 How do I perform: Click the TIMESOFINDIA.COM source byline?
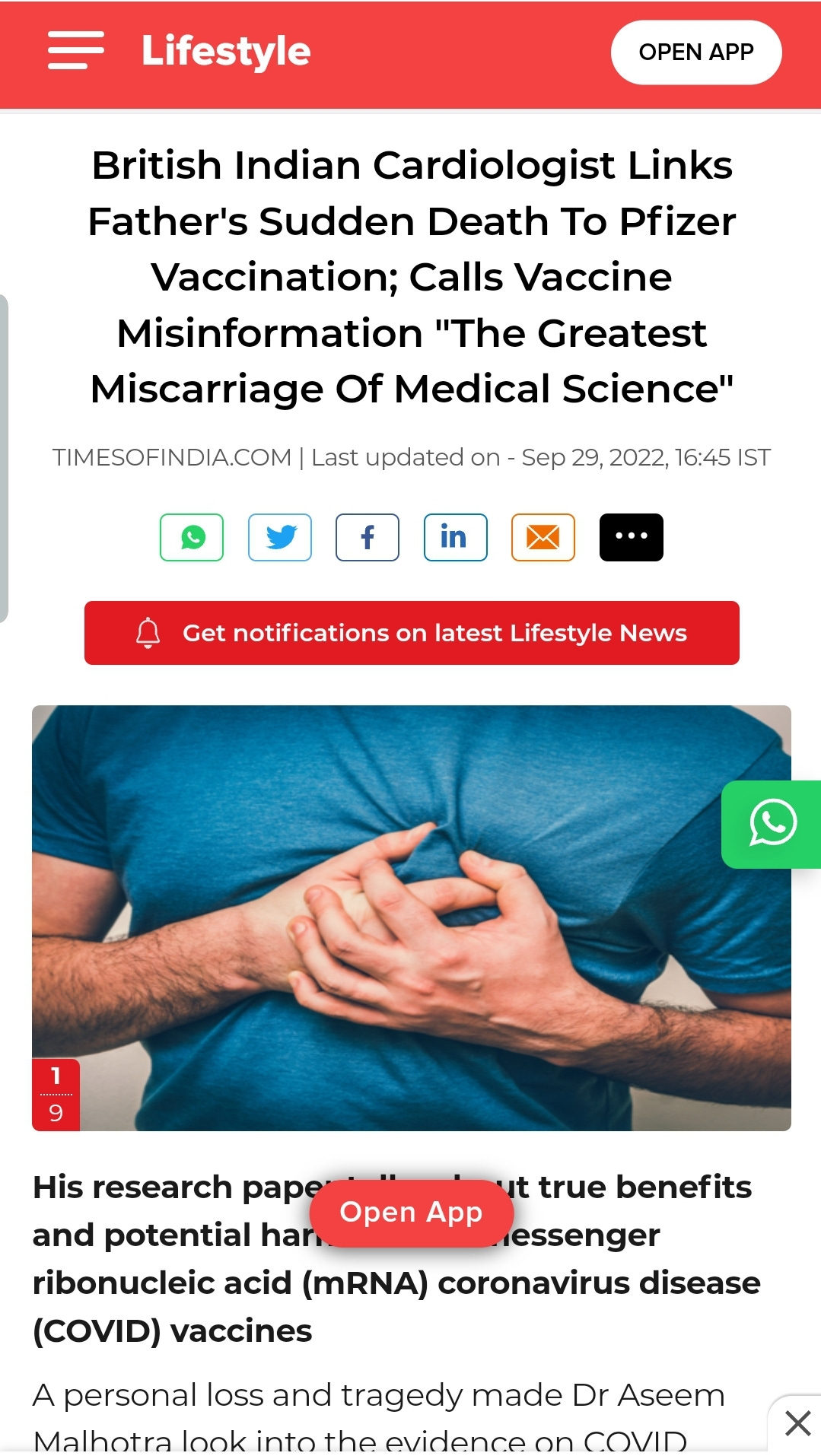(x=172, y=457)
